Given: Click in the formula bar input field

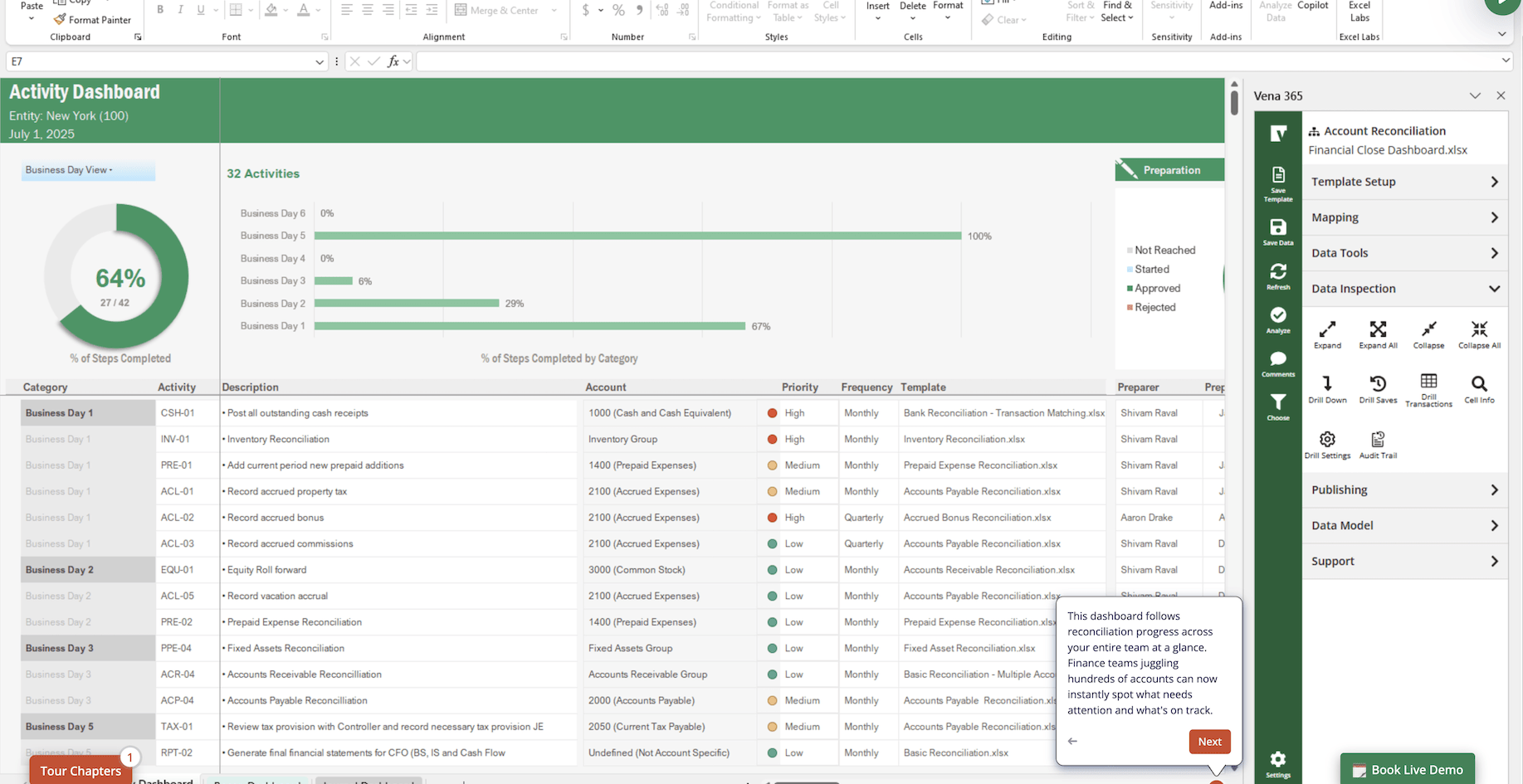Looking at the screenshot, I should 954,61.
